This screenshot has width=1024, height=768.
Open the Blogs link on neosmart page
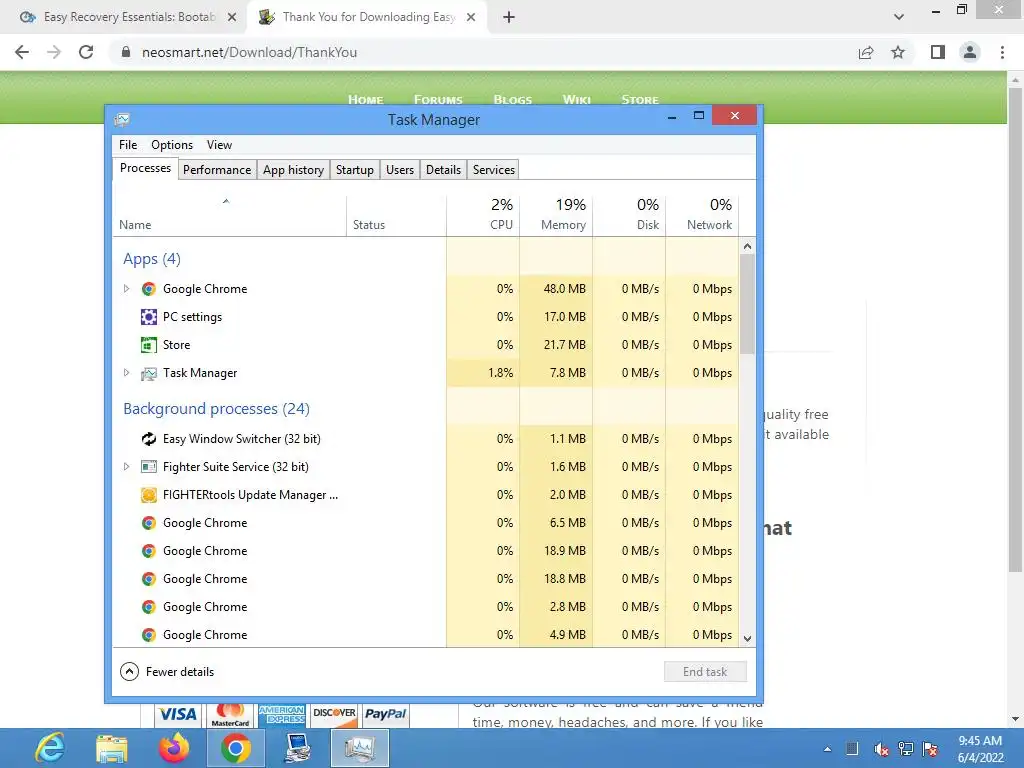coord(513,100)
